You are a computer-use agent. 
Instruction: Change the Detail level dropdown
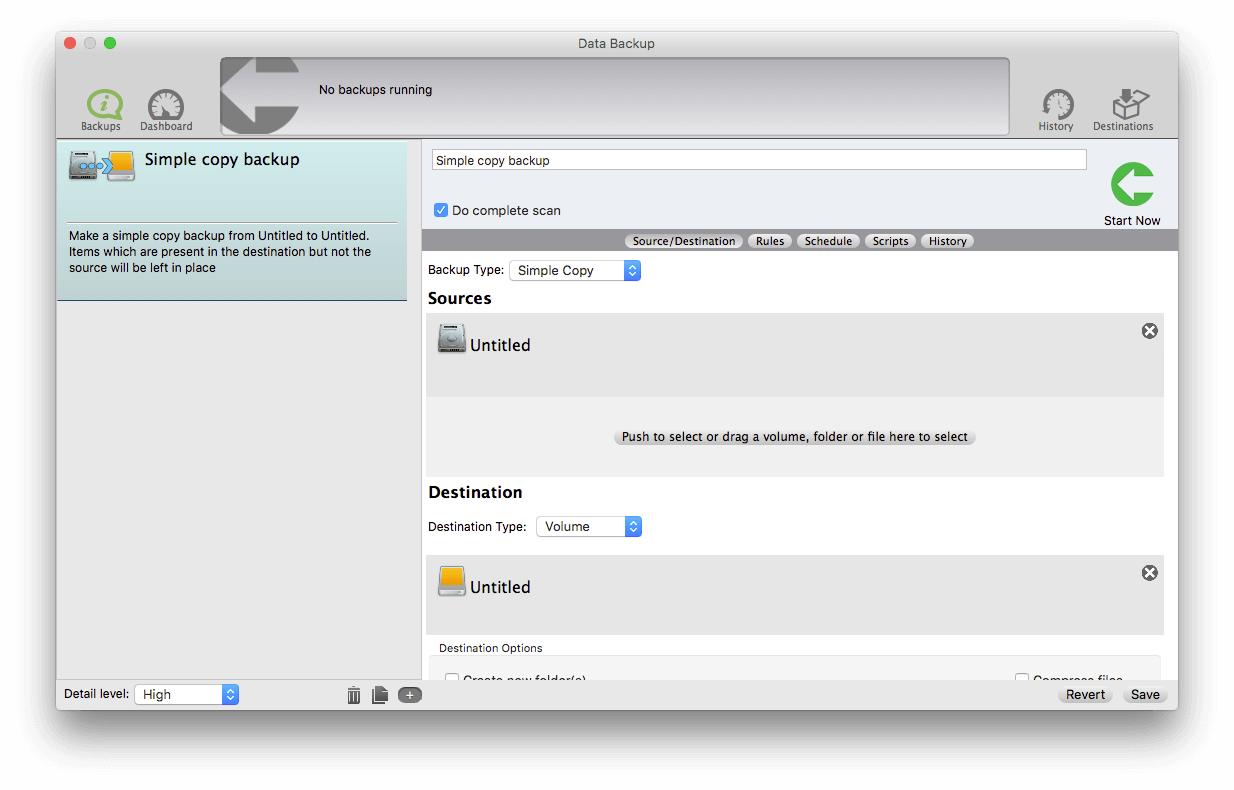186,694
